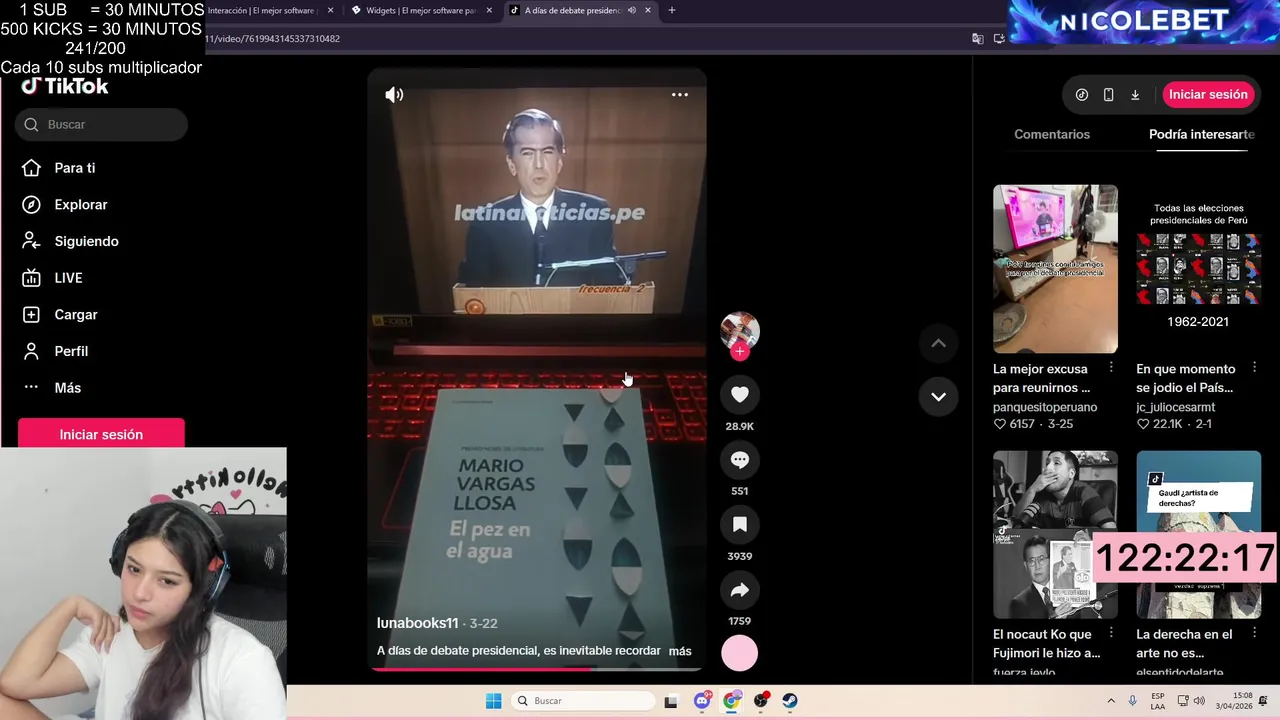Click the lunabooks11 username on video

tap(417, 623)
